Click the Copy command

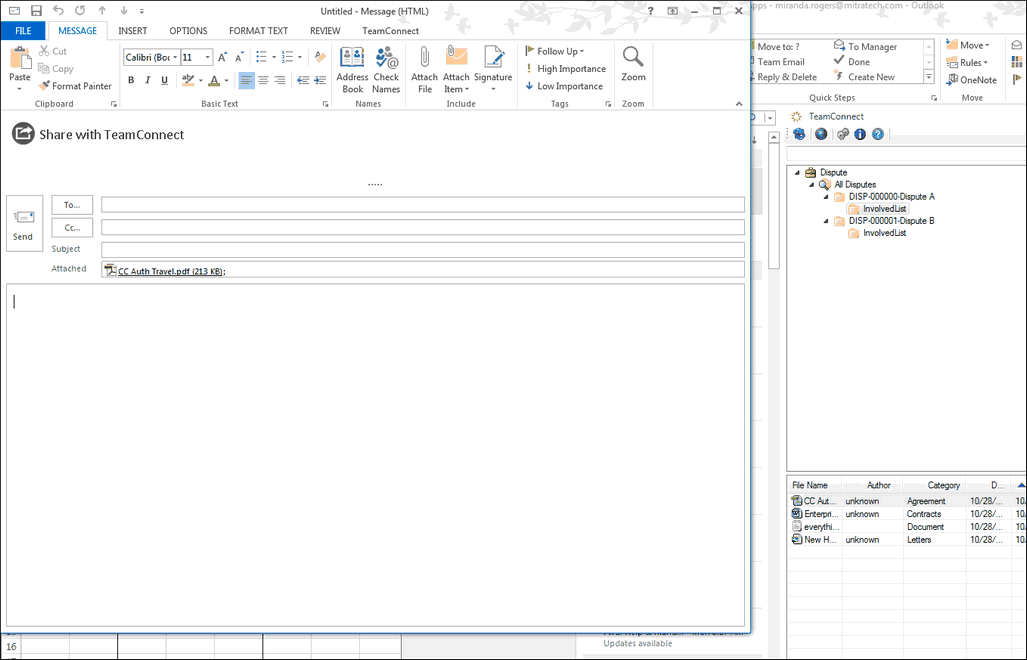tap(55, 69)
